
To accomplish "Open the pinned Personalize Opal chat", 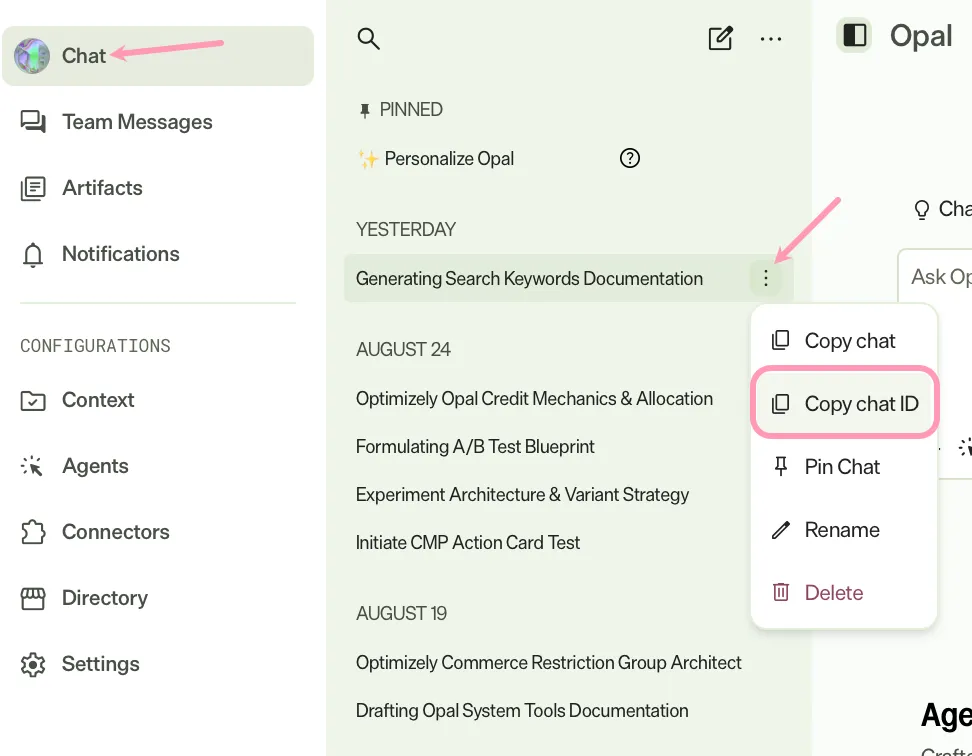I will point(449,159).
